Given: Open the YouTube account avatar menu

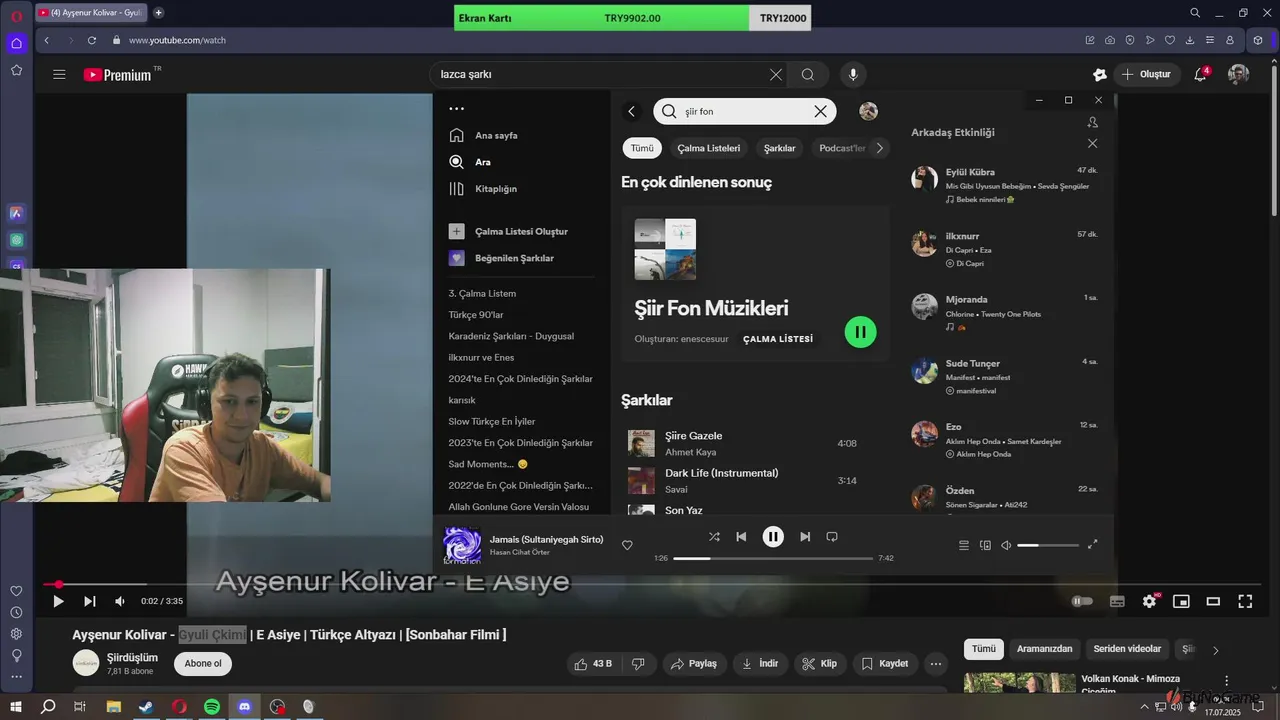Looking at the screenshot, I should coord(1238,74).
